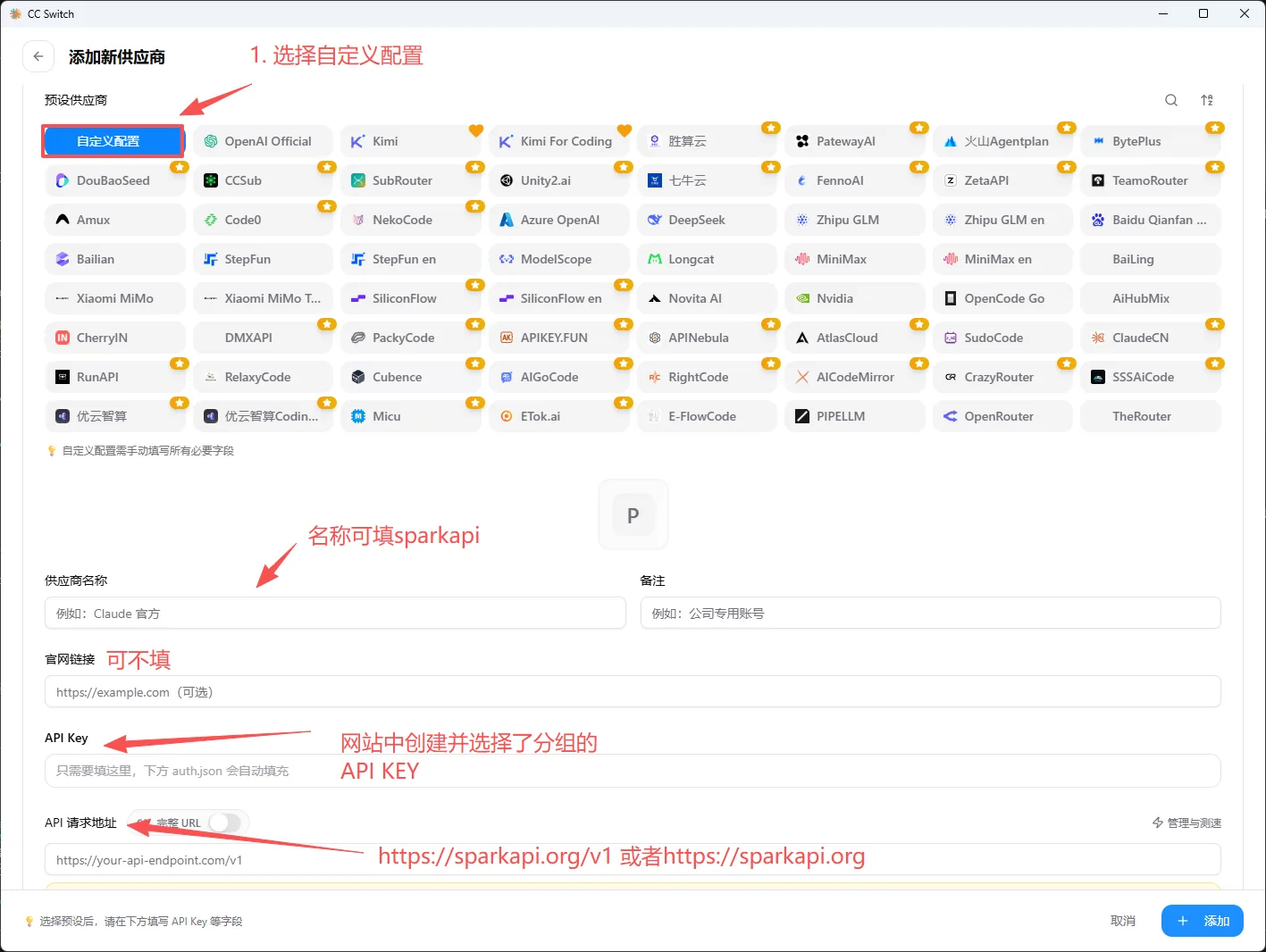This screenshot has height=952, width=1266.
Task: Pick the Kimi For Coding preset
Action: pos(558,141)
